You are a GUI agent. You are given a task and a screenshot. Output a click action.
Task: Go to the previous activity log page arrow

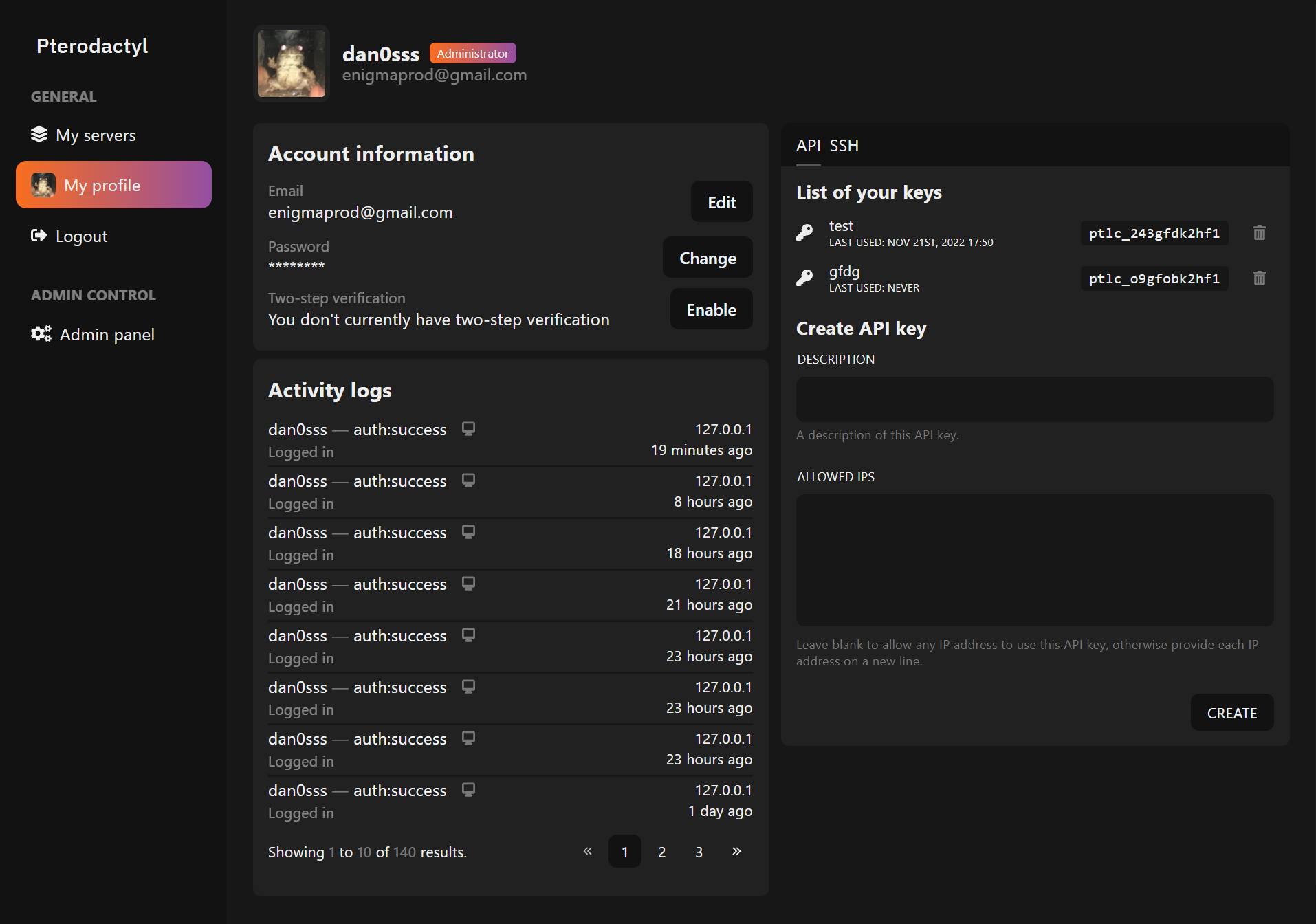[x=587, y=852]
